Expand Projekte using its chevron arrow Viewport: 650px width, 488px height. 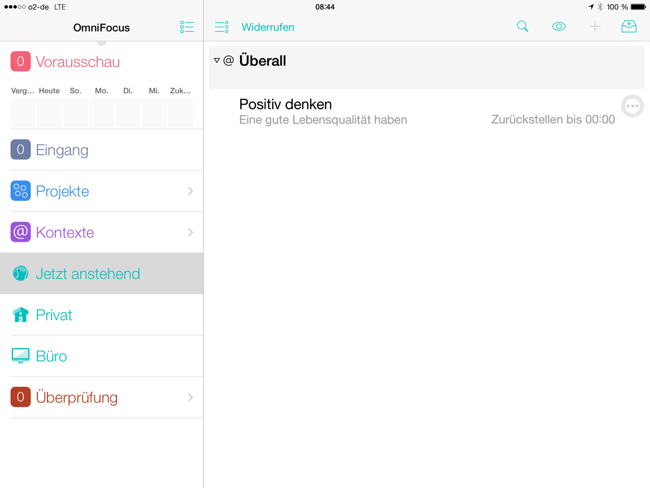(x=190, y=191)
